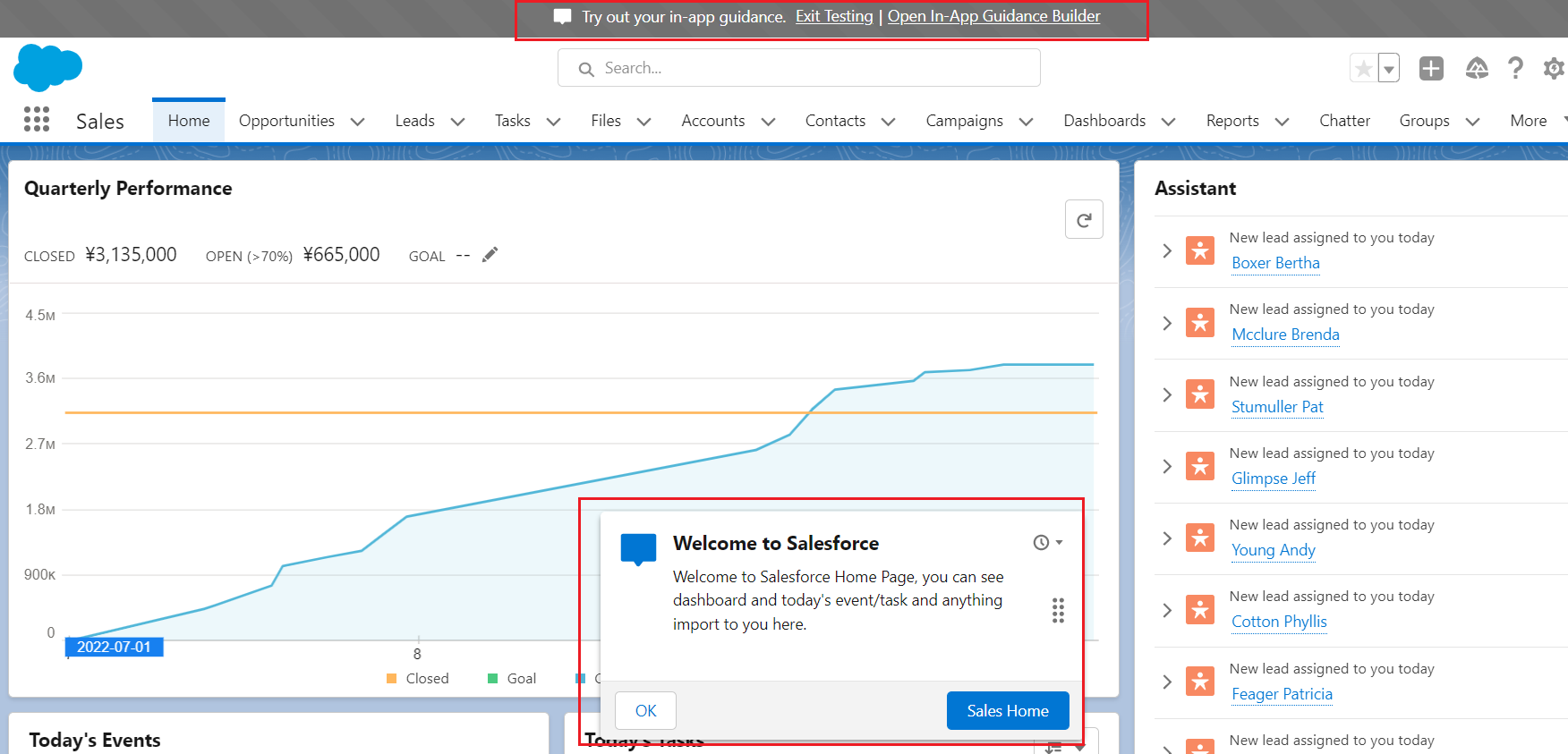The width and height of the screenshot is (1568, 754).
Task: Switch to the Chatter tab
Action: [1344, 121]
